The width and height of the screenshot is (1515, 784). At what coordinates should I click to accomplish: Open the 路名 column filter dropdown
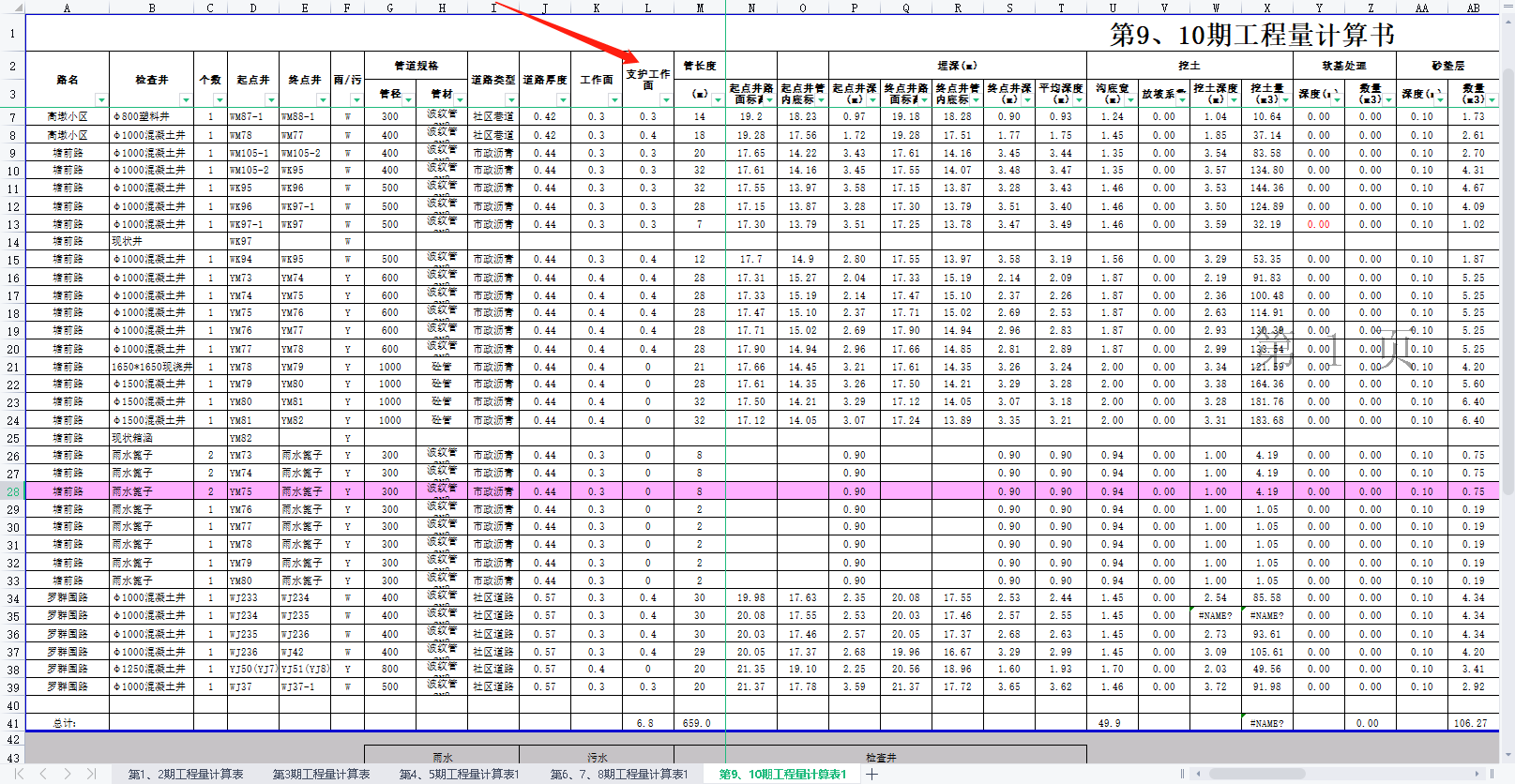tap(101, 99)
